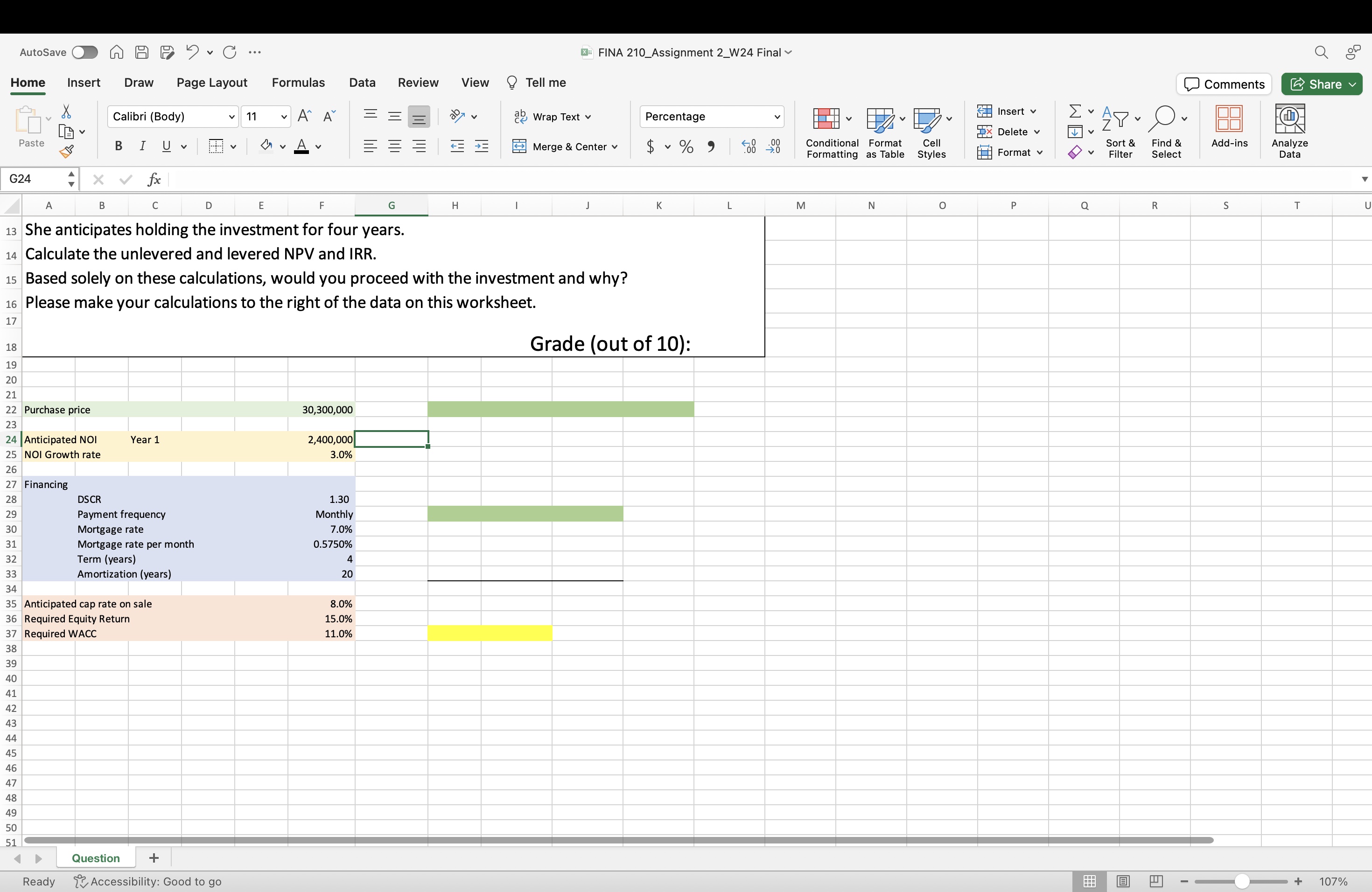
Task: Toggle italic formatting
Action: tap(142, 146)
